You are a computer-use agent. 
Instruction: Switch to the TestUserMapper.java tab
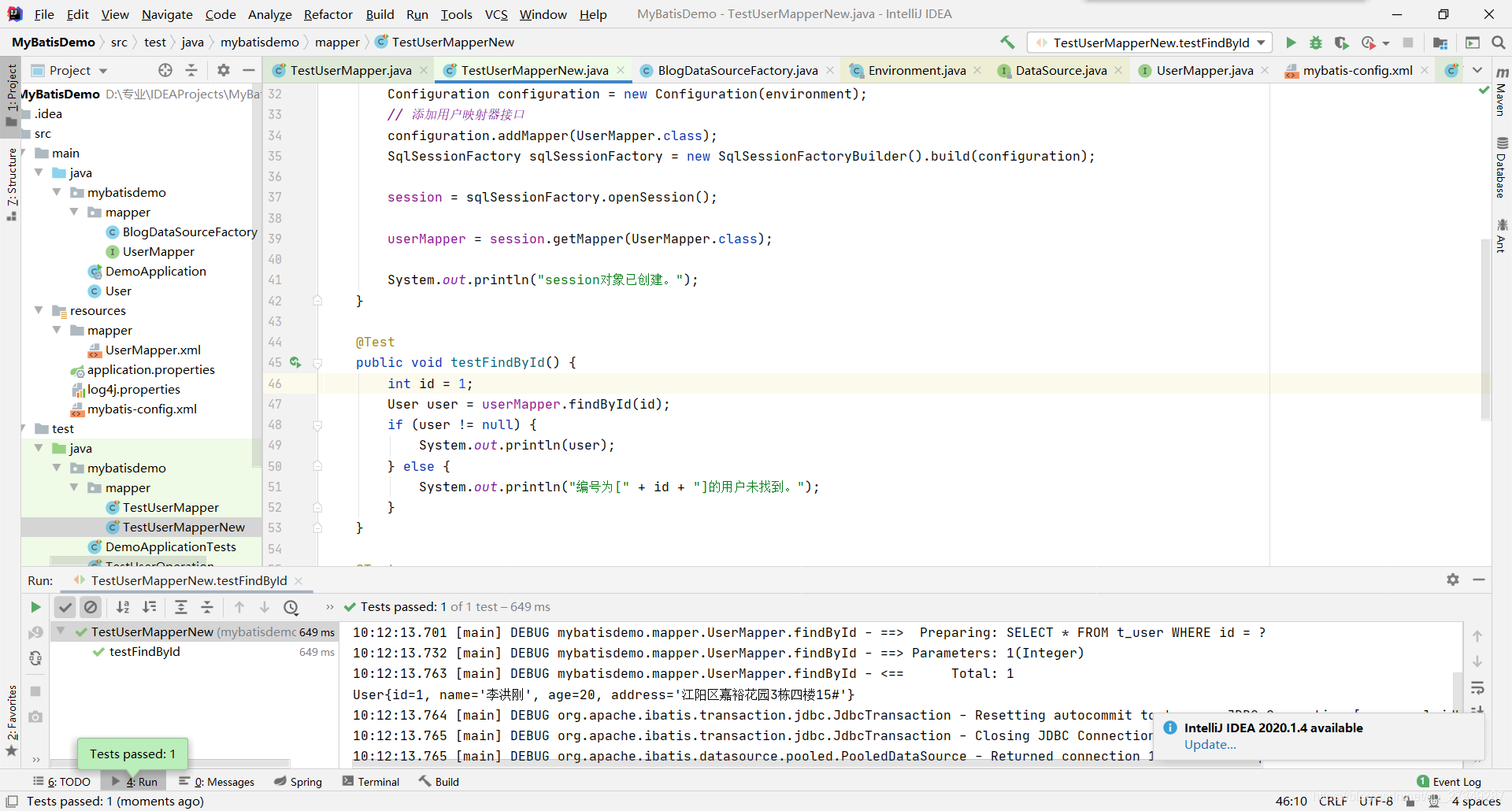tap(350, 70)
